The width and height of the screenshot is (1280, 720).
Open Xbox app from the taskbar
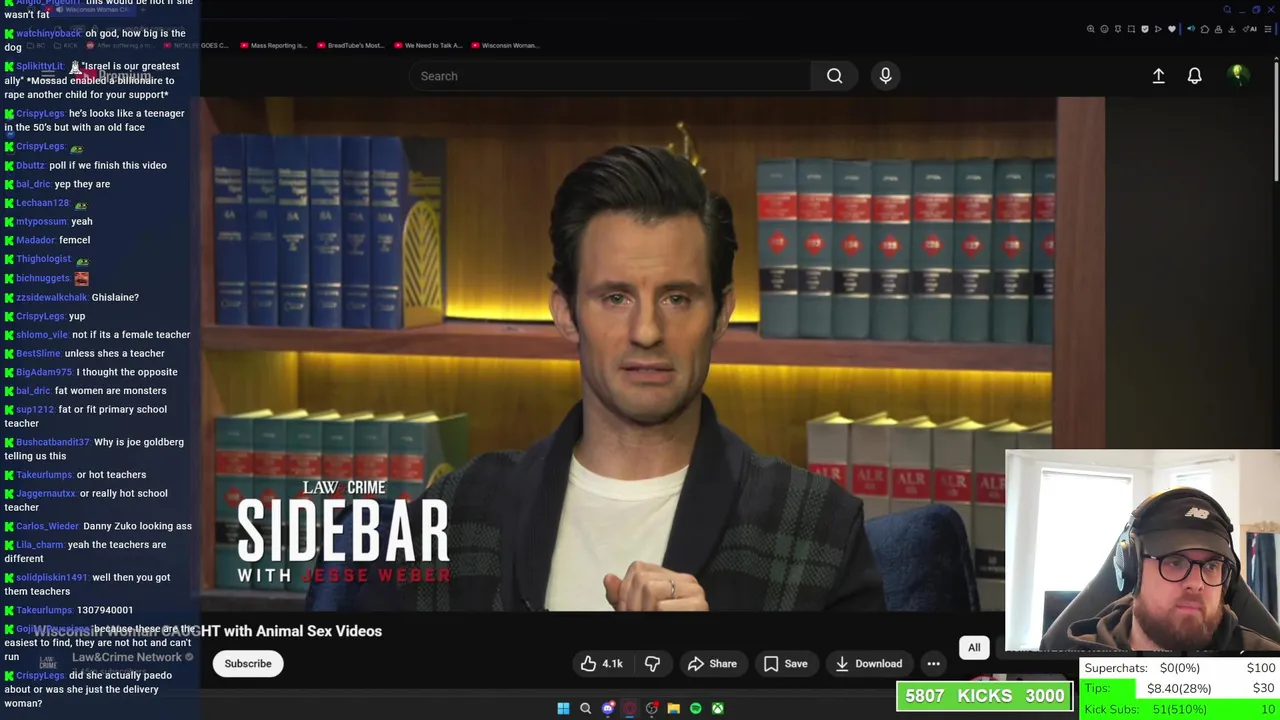coord(718,708)
